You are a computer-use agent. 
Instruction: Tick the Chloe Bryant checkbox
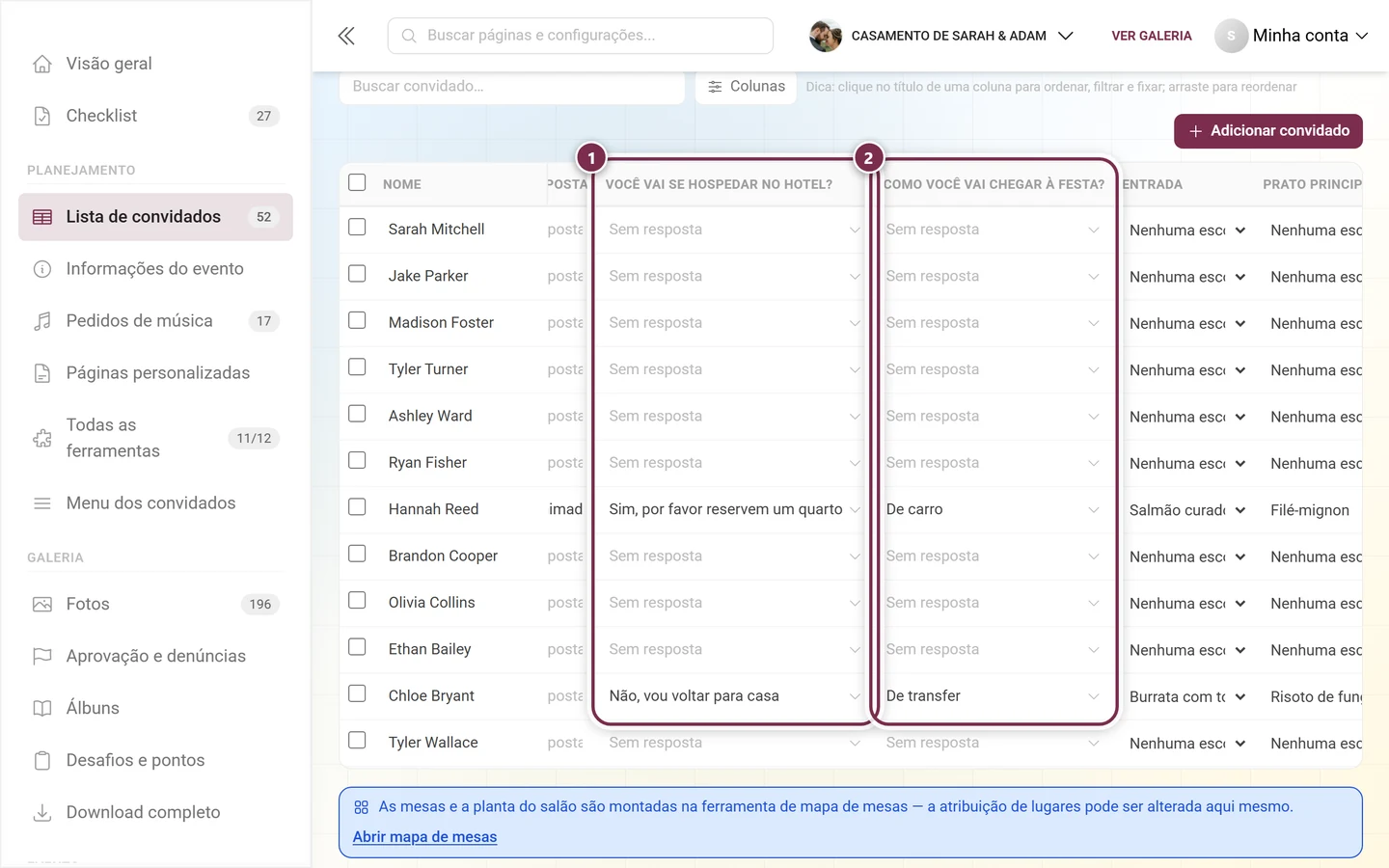pyautogui.click(x=357, y=693)
